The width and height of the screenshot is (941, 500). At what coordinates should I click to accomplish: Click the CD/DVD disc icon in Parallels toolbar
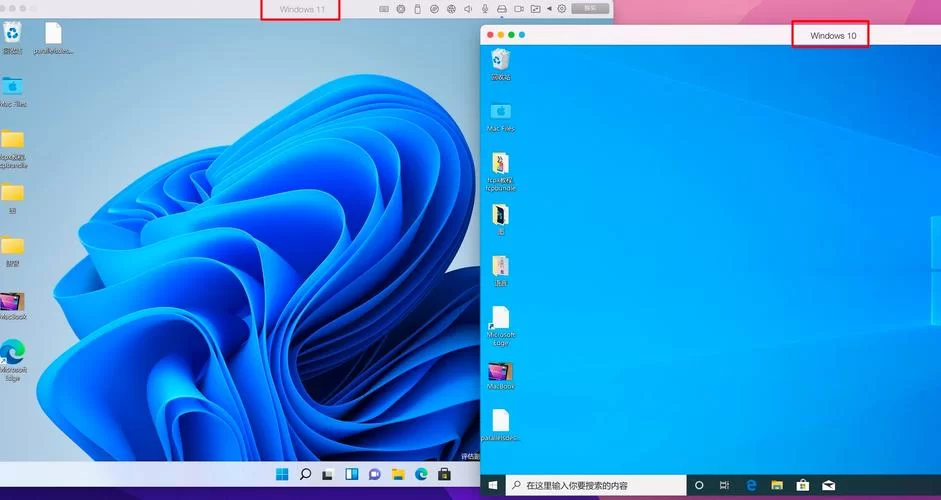click(x=434, y=9)
